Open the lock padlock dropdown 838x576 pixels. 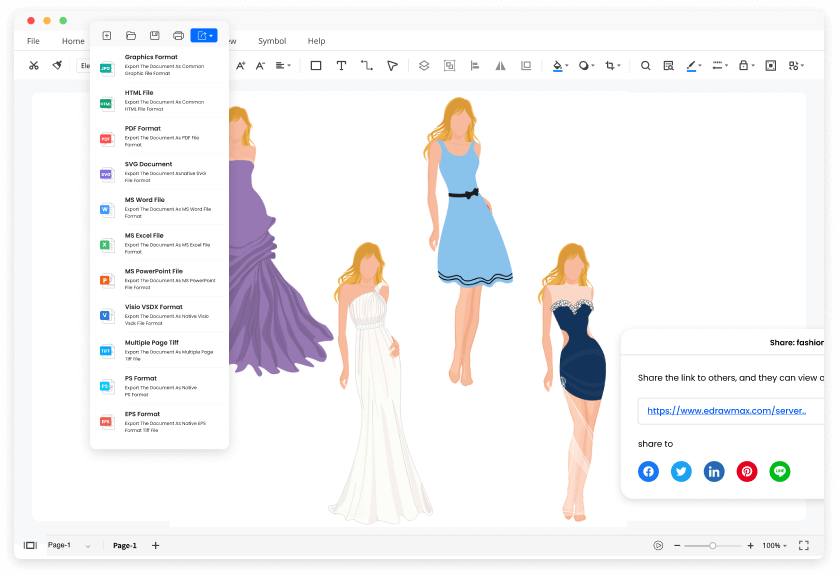746,66
